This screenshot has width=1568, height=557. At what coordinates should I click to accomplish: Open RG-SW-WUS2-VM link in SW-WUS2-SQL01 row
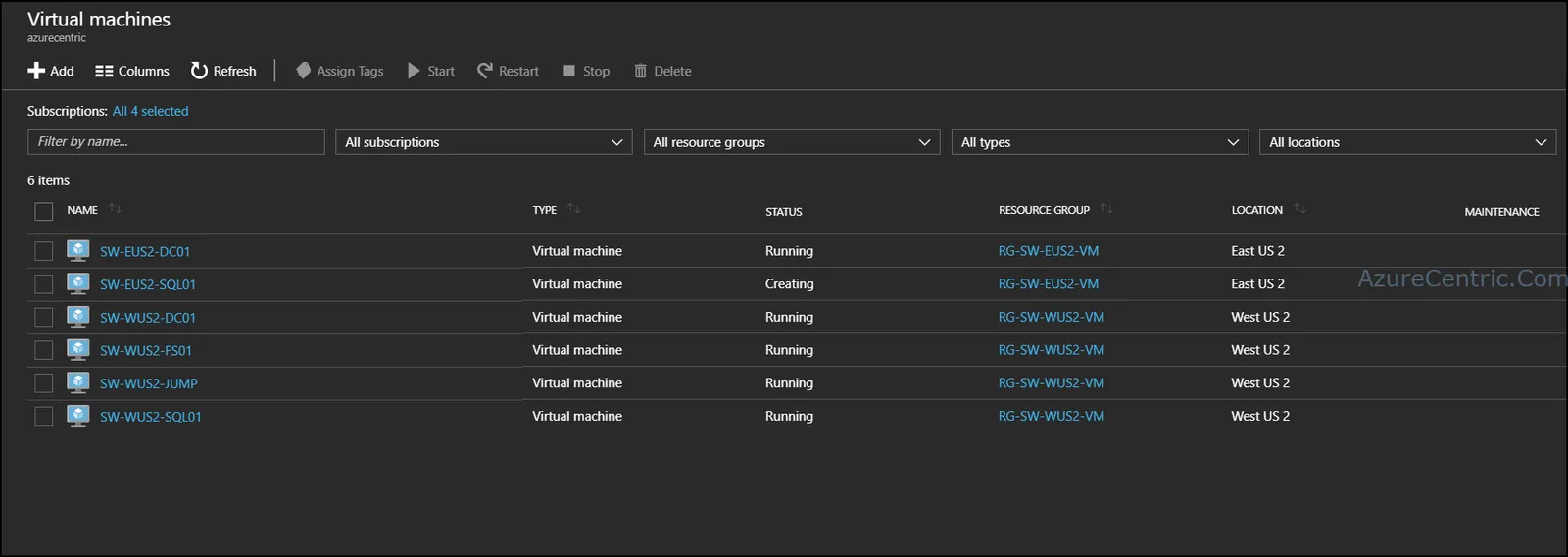pos(1052,416)
